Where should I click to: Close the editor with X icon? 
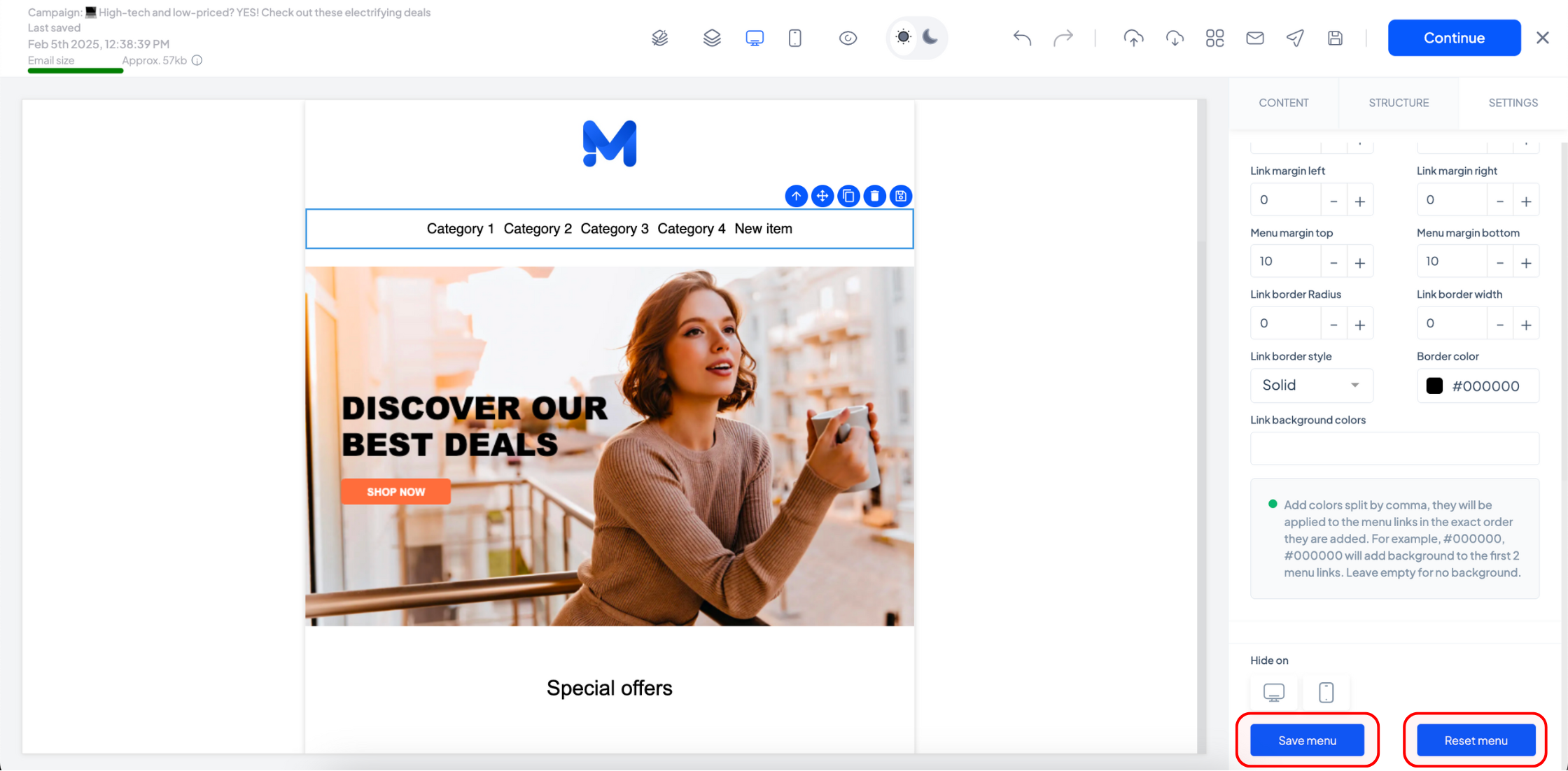click(1543, 38)
